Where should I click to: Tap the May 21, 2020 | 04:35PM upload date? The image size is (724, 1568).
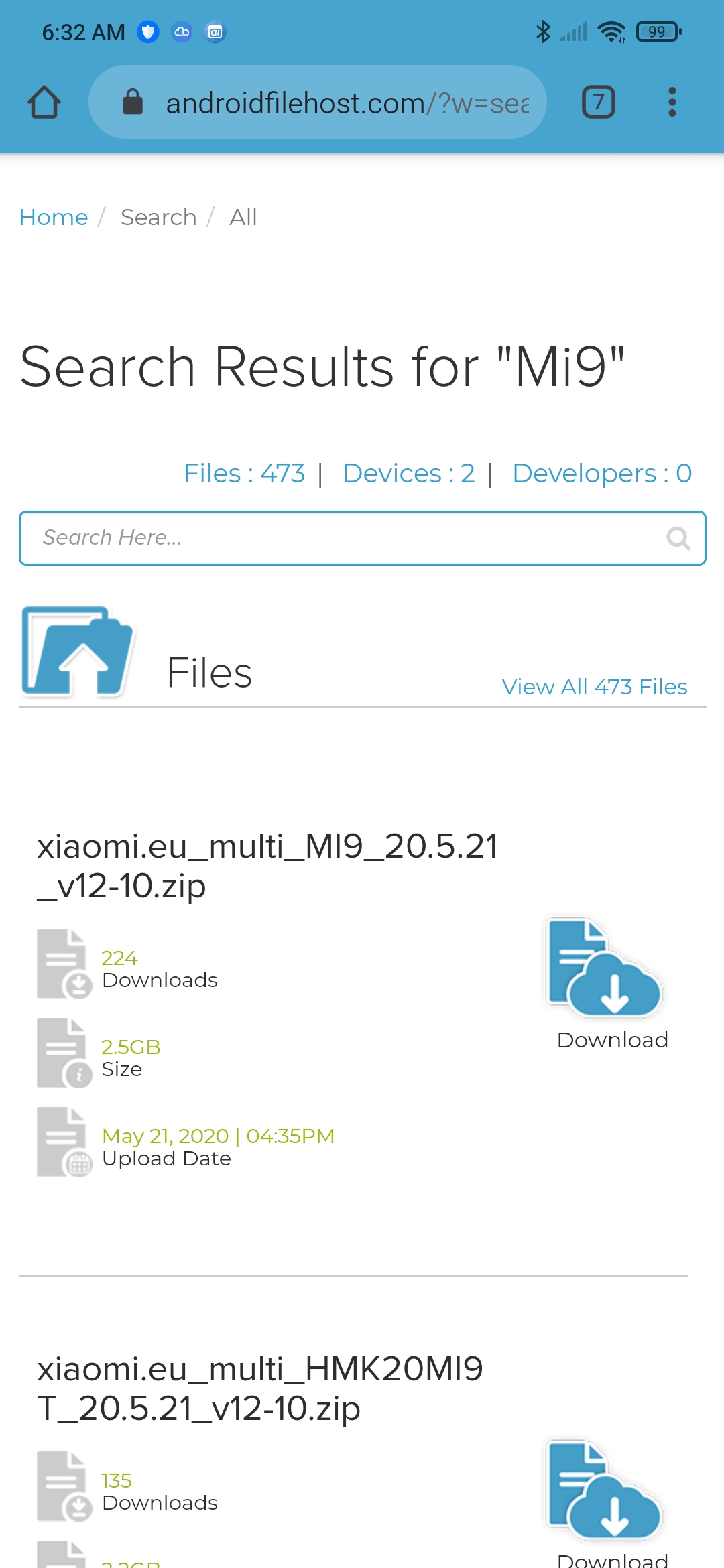coord(218,1136)
